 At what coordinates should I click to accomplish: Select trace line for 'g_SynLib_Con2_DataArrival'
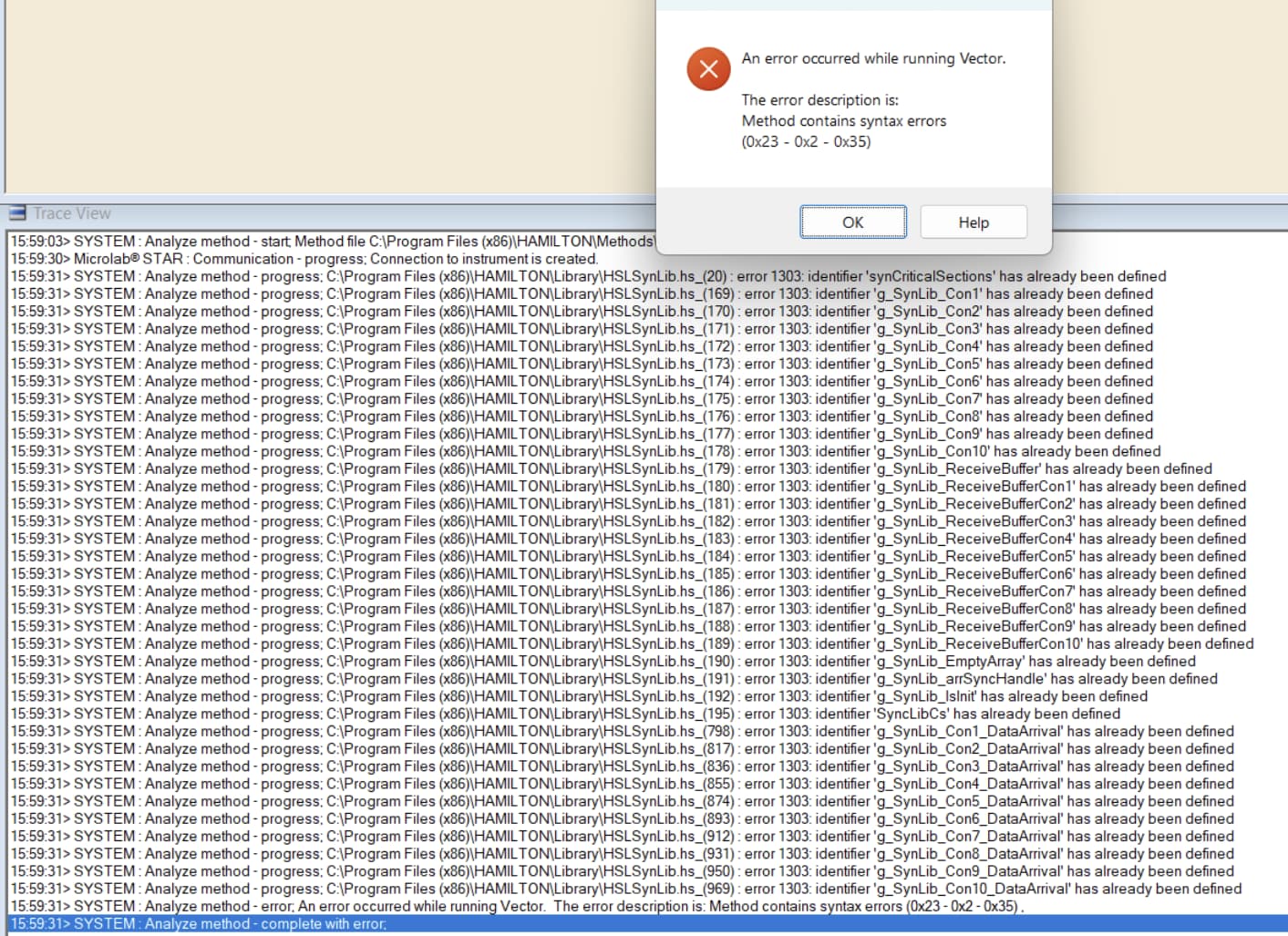click(x=623, y=748)
